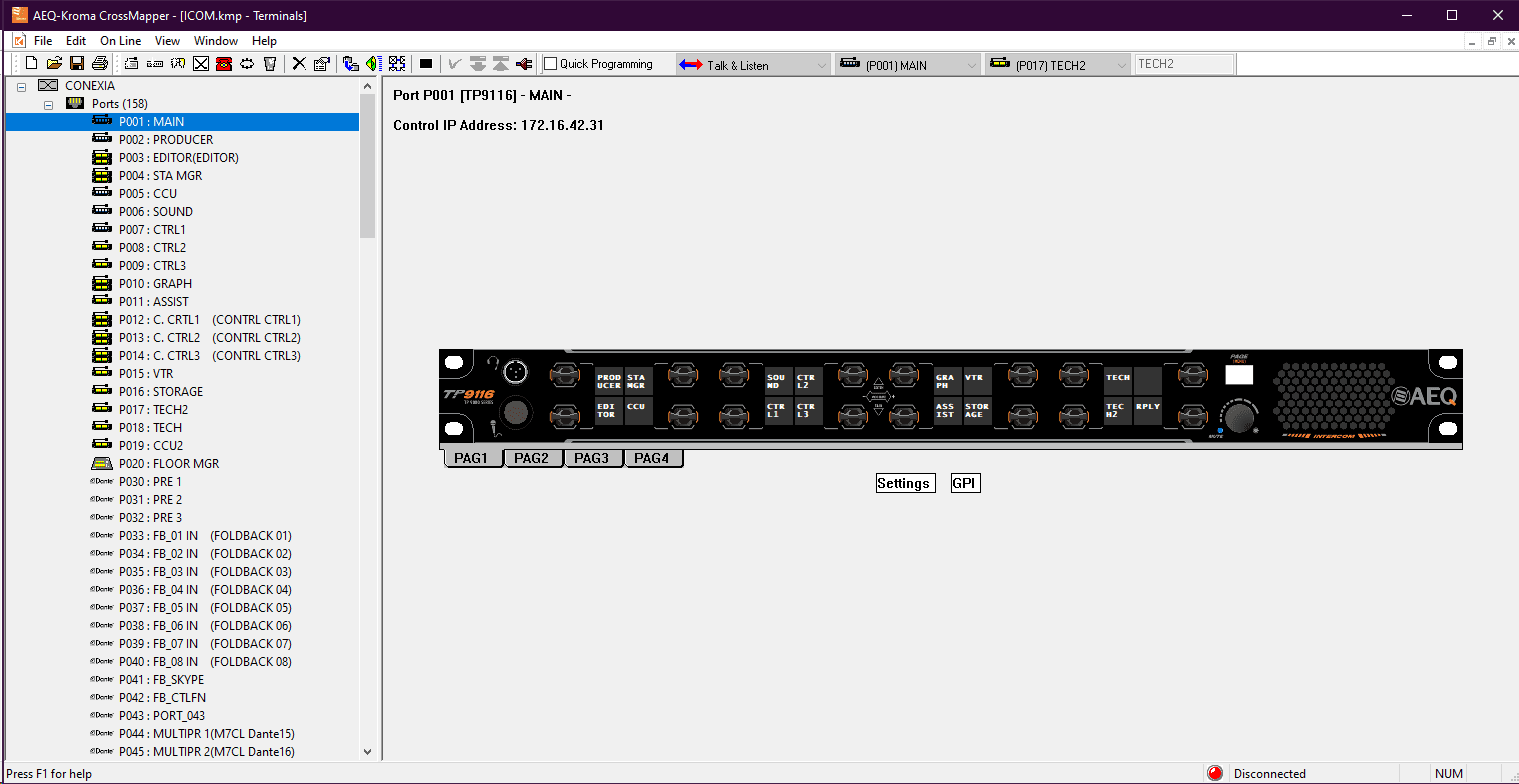Viewport: 1519px width, 784px height.
Task: Save the project with the floppy icon
Action: (77, 64)
